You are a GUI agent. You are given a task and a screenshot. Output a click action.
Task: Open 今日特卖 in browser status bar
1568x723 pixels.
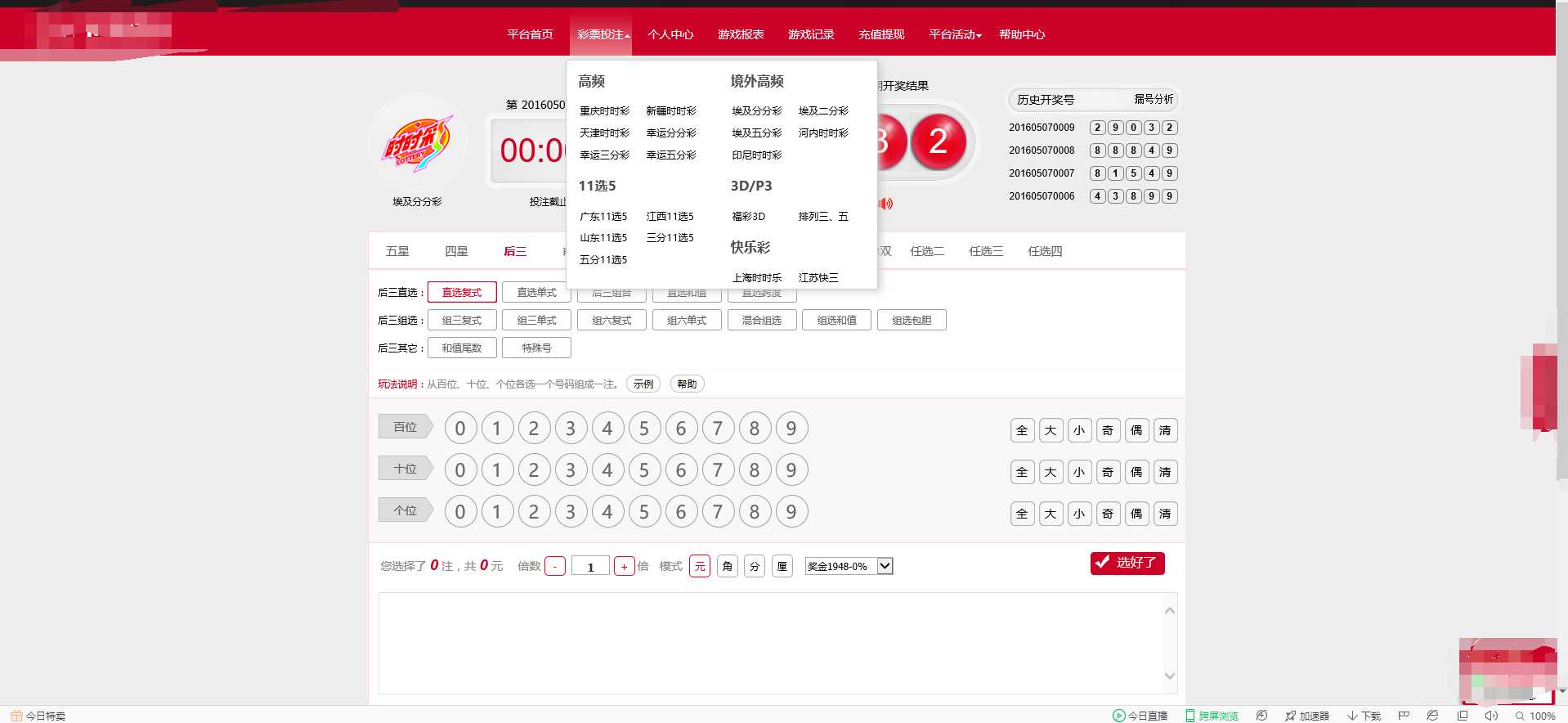(x=38, y=716)
